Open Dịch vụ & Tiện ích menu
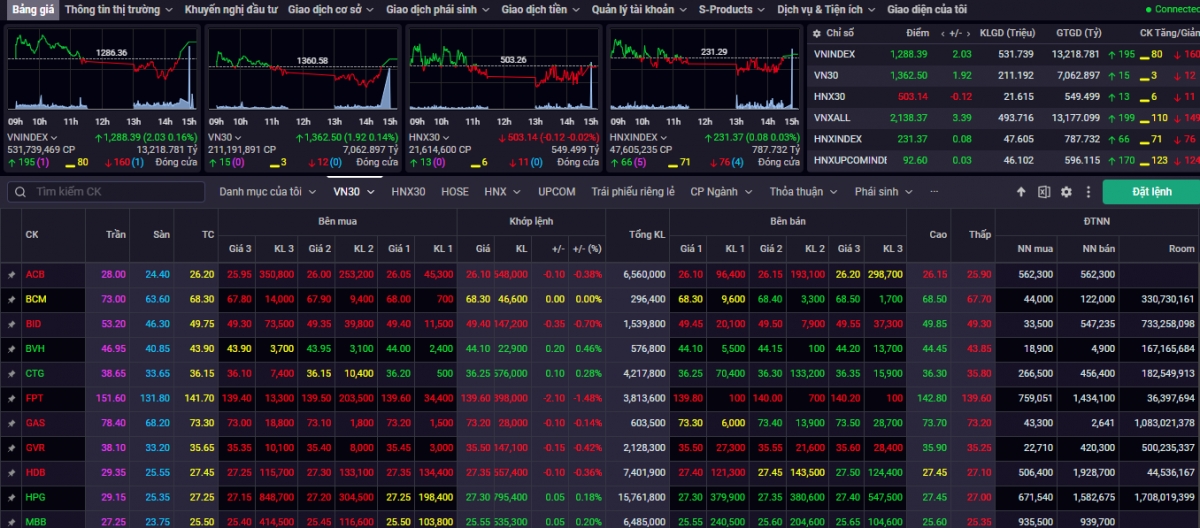This screenshot has height=528, width=1200. (x=826, y=9)
